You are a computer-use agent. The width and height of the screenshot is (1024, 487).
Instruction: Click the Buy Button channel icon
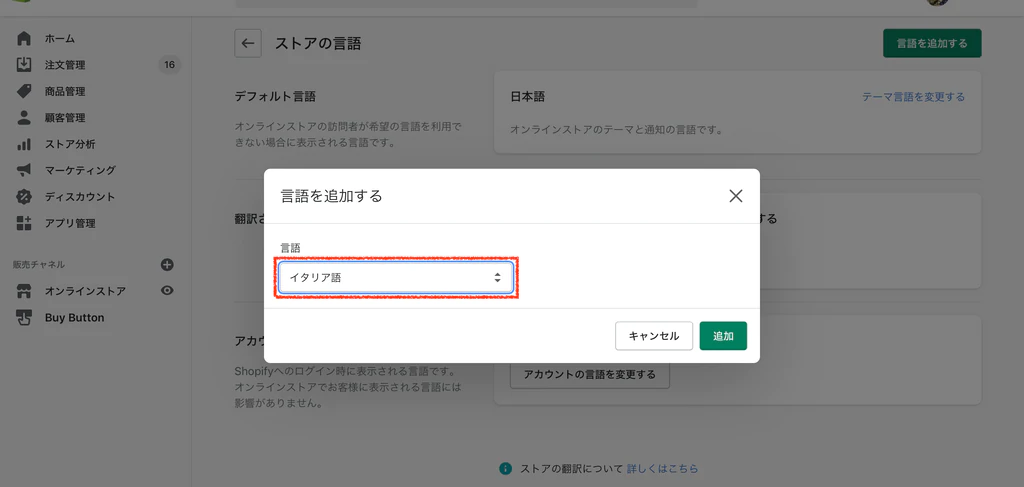click(24, 317)
